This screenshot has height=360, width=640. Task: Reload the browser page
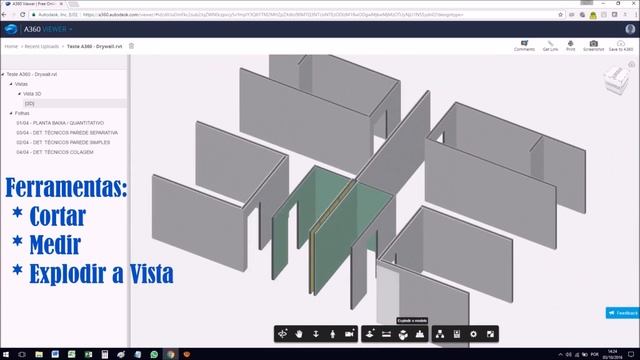coord(22,15)
